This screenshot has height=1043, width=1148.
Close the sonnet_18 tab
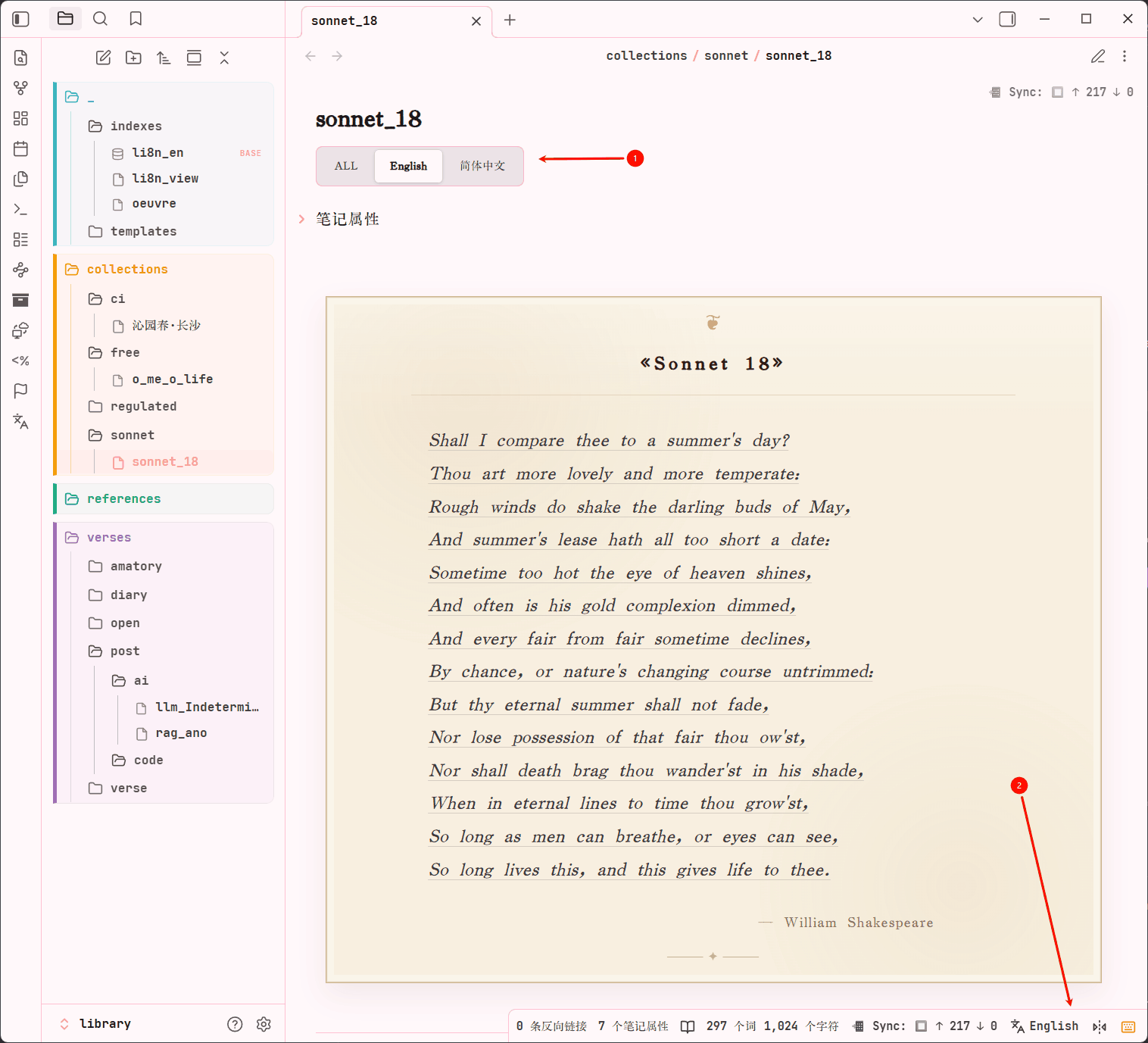coord(476,21)
